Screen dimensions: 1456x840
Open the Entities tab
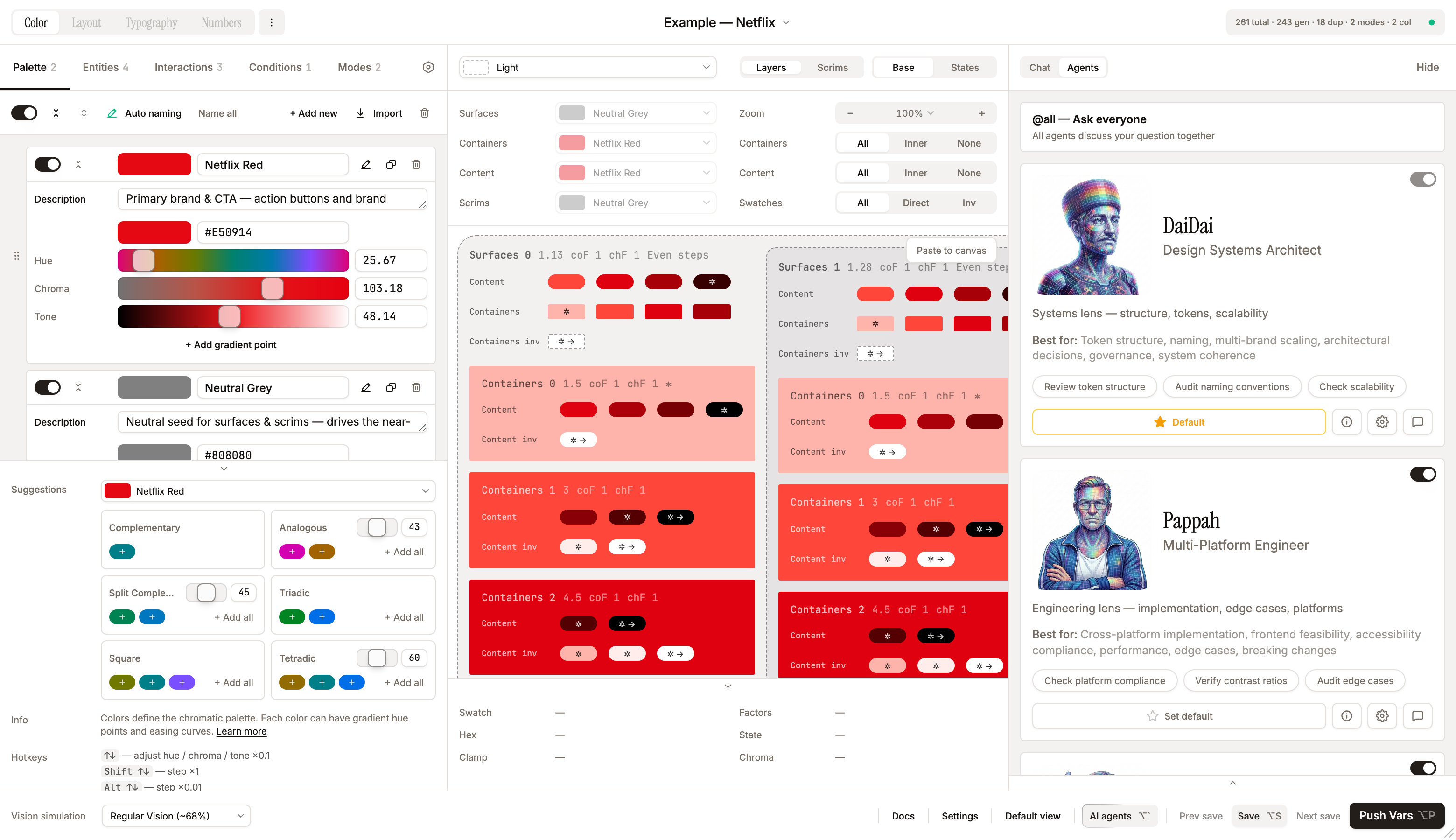[105, 68]
